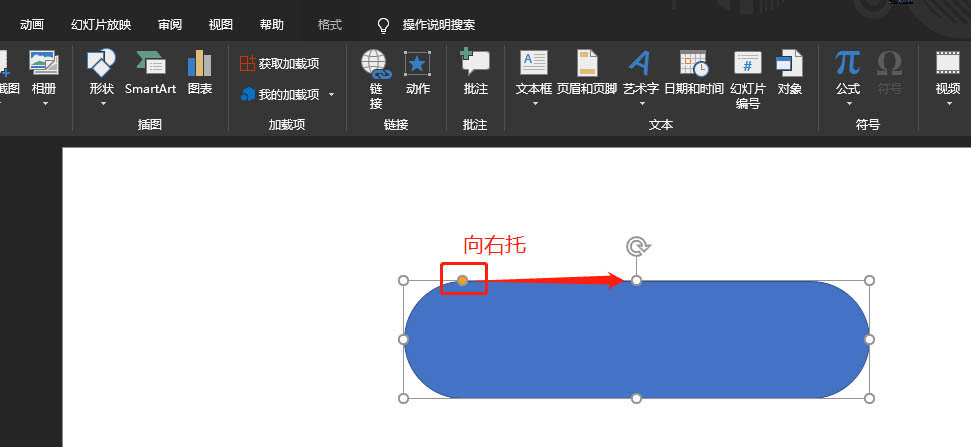Insert a 图表 chart
This screenshot has width=971, height=447.
tap(199, 72)
